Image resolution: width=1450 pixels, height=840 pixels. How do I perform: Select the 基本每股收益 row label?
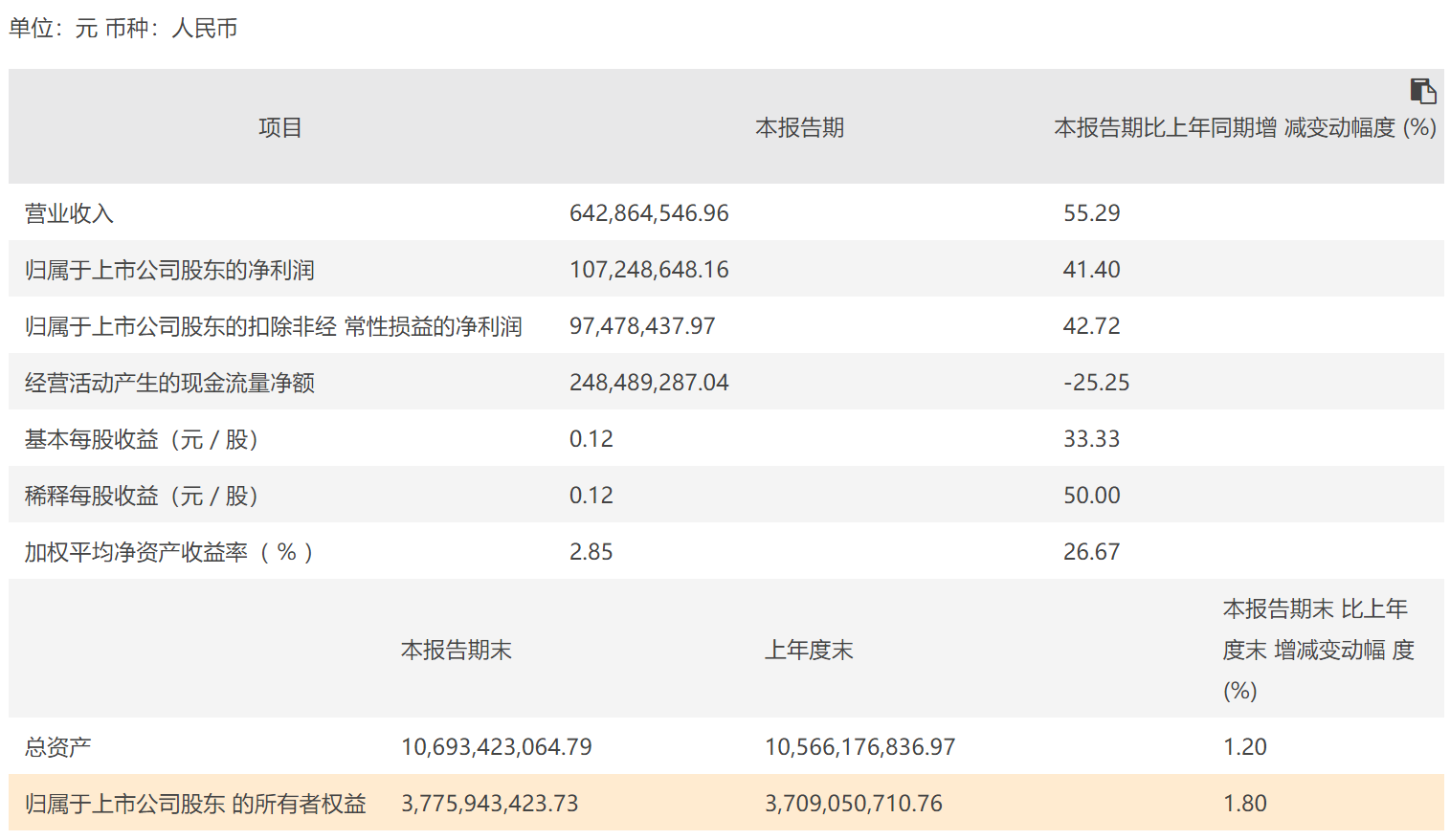[x=143, y=439]
